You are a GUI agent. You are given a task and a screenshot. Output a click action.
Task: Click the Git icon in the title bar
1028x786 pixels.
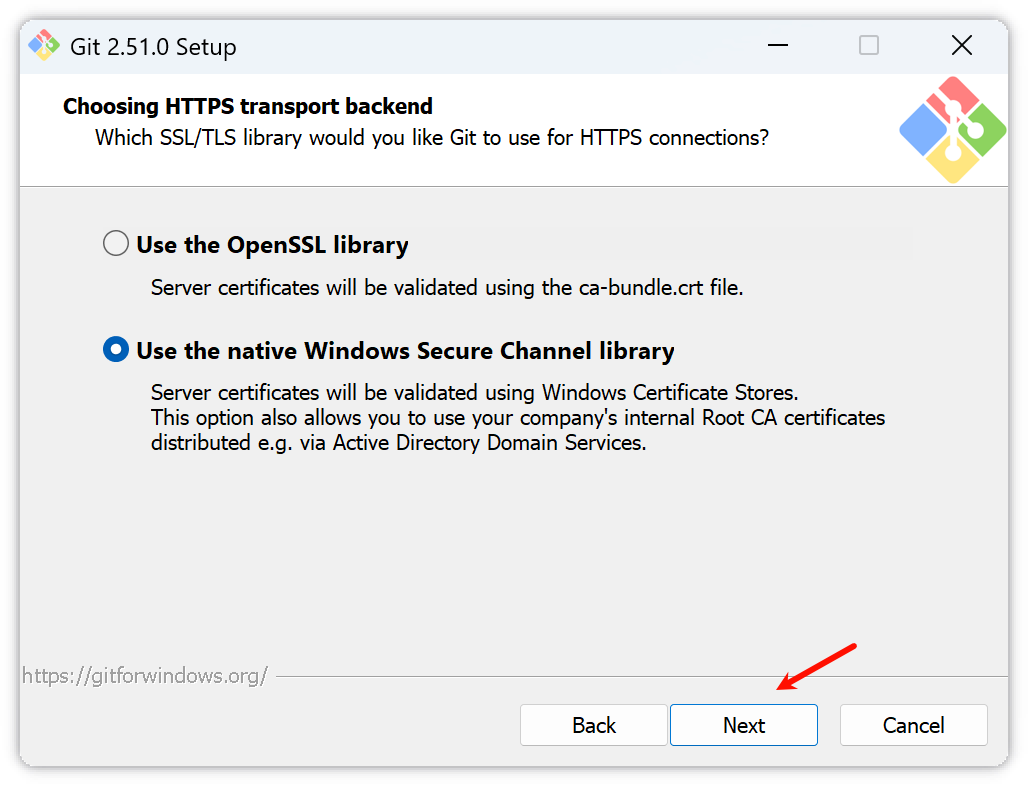pos(44,46)
